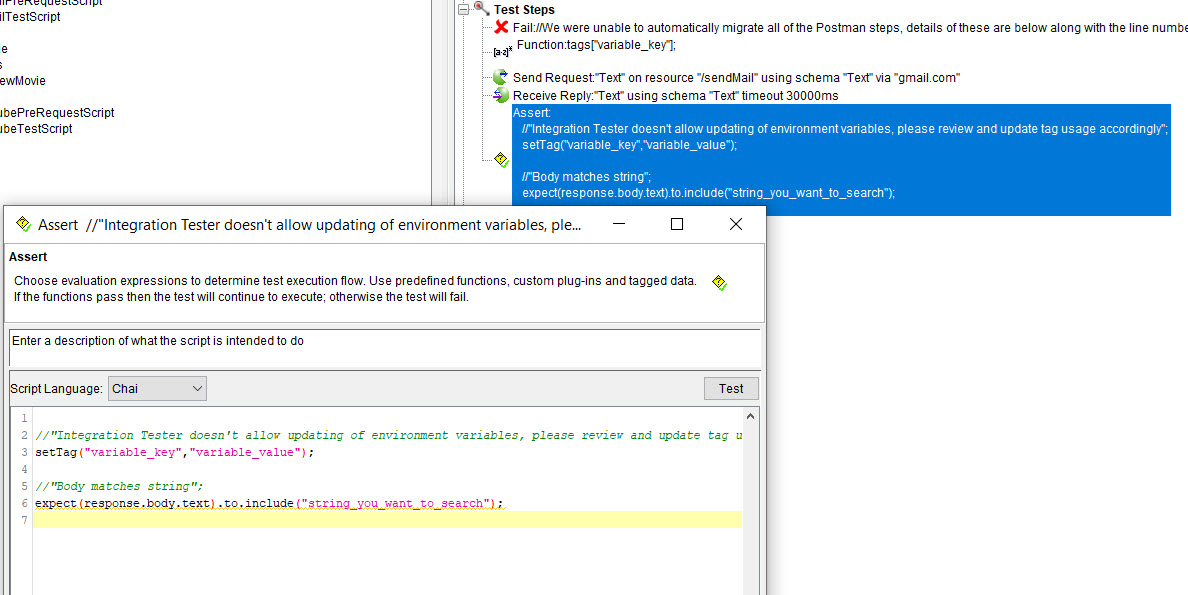Select the Receive Reply timeout 30000ms step
The height and width of the screenshot is (595, 1188).
coord(675,95)
